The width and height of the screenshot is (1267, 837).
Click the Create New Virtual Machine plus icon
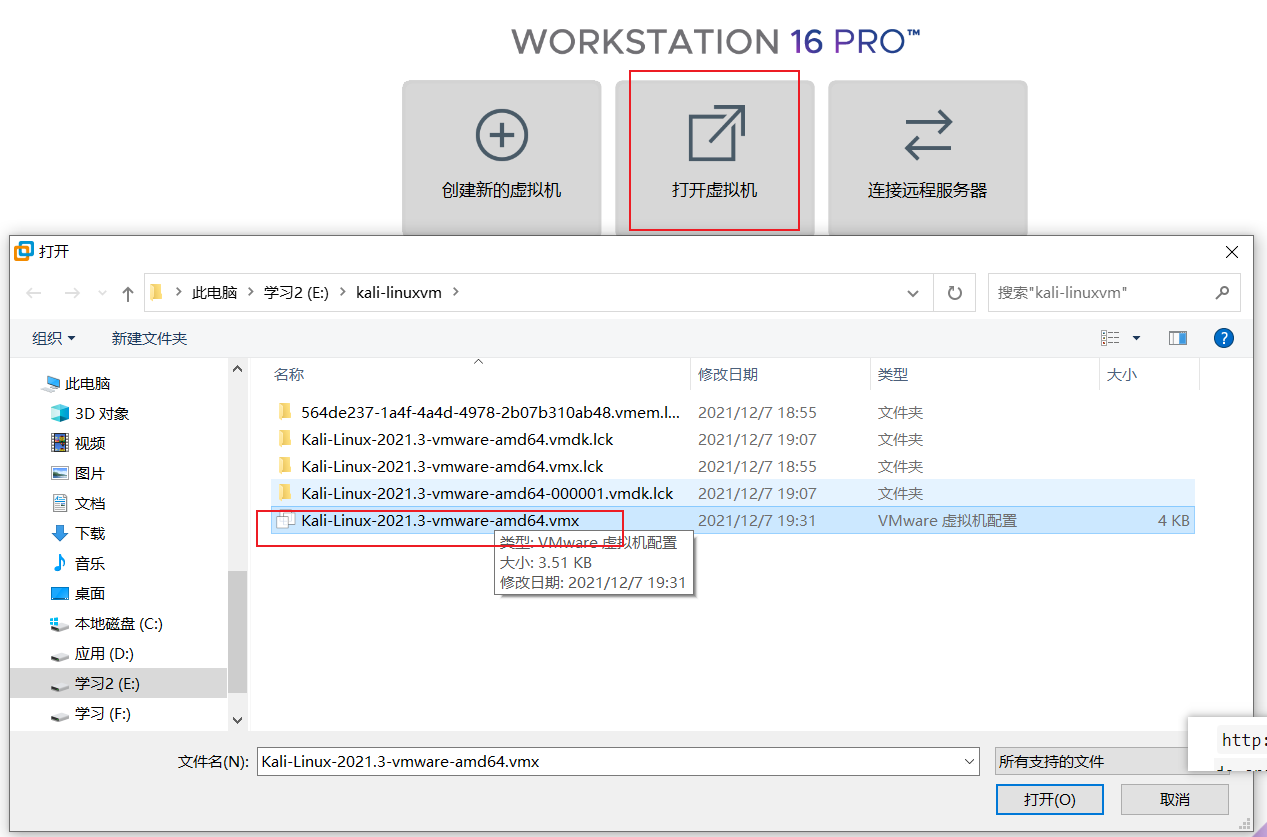click(501, 135)
